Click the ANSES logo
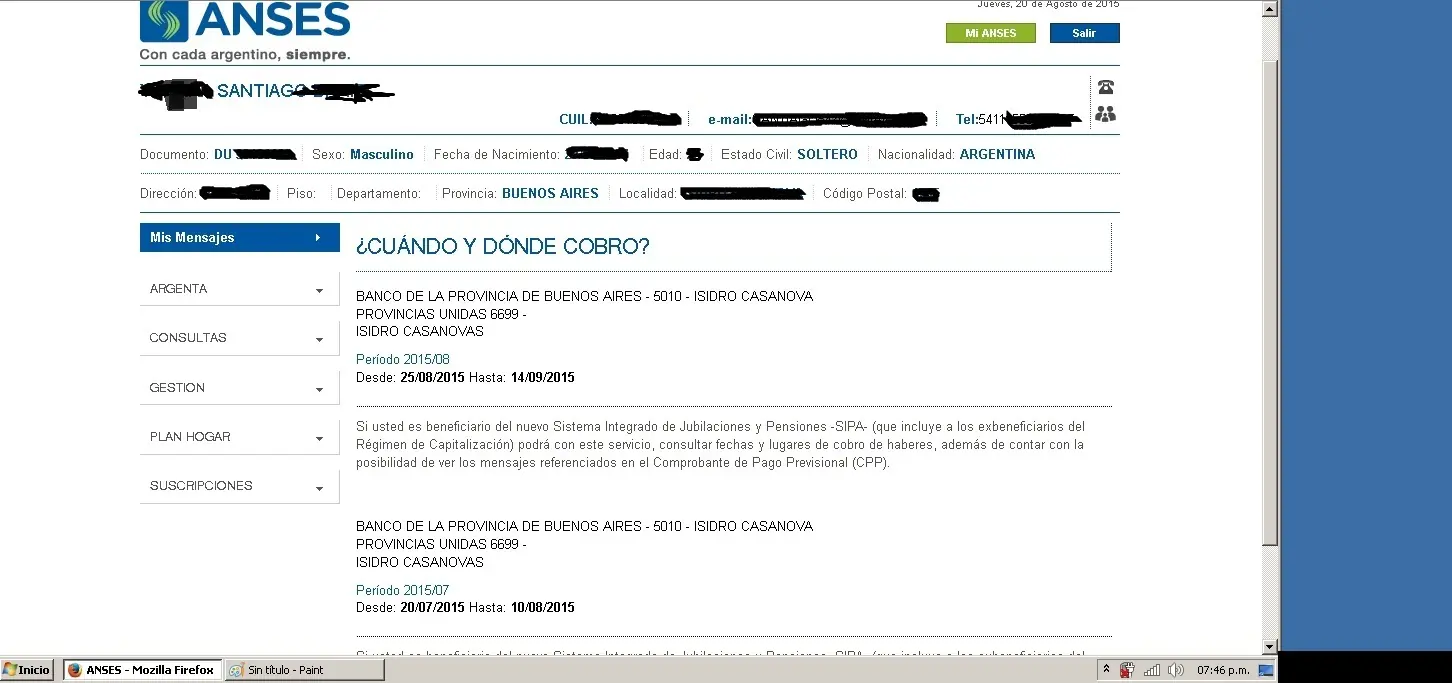The width and height of the screenshot is (1452, 683). pyautogui.click(x=246, y=20)
